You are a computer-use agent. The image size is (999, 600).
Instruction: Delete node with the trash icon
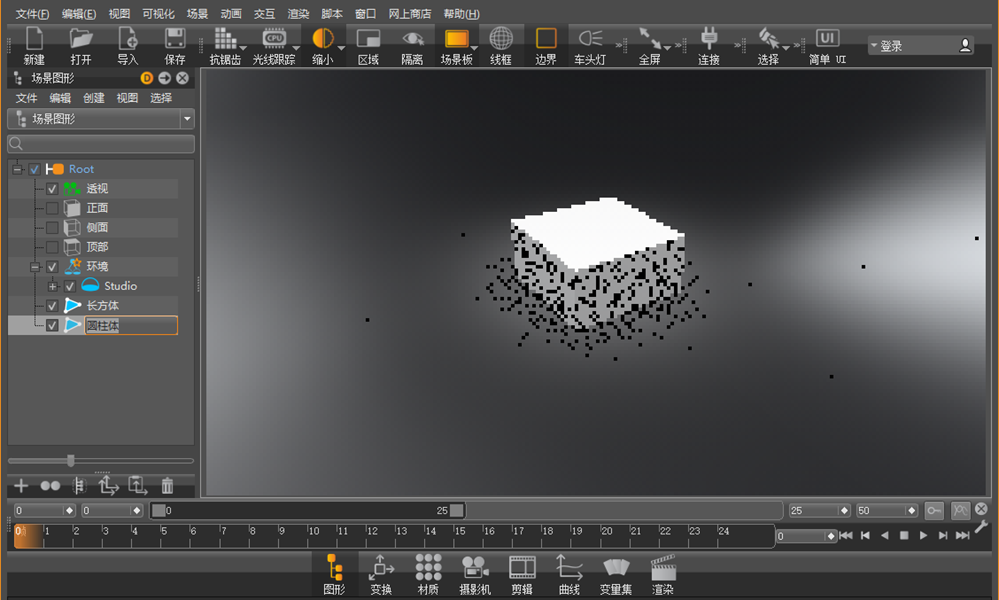167,486
